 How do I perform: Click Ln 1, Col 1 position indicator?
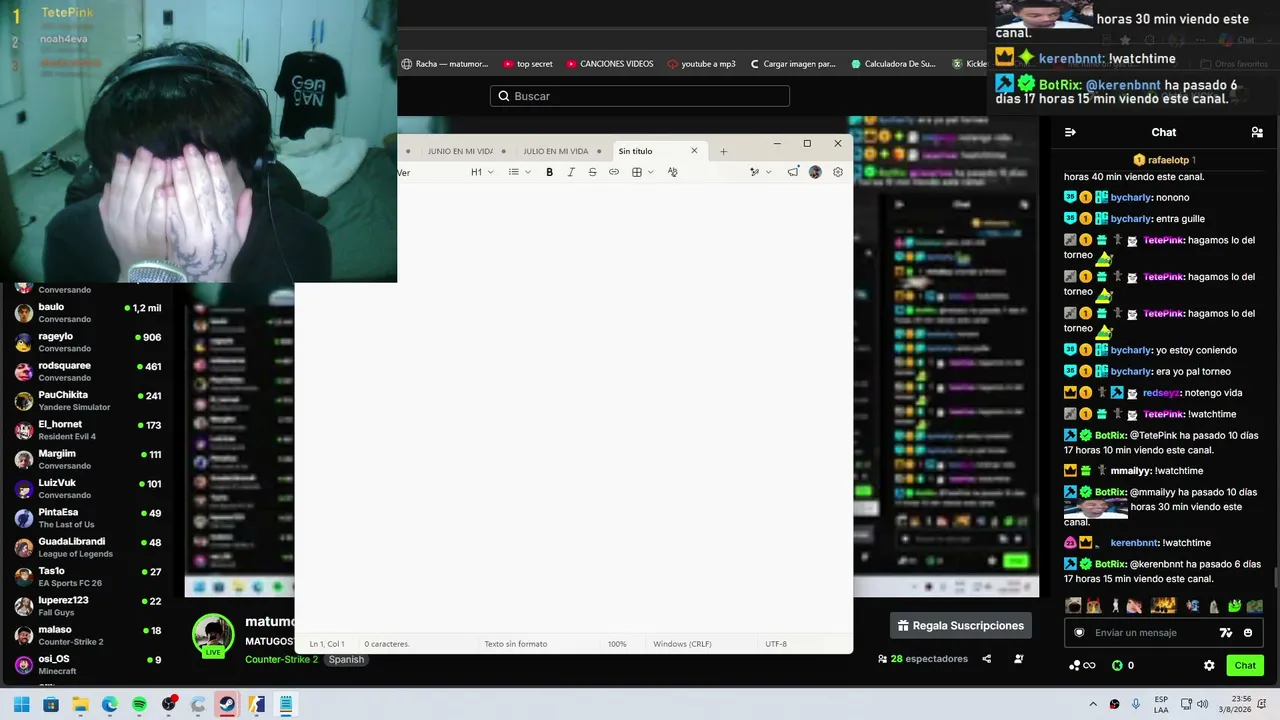tap(327, 644)
